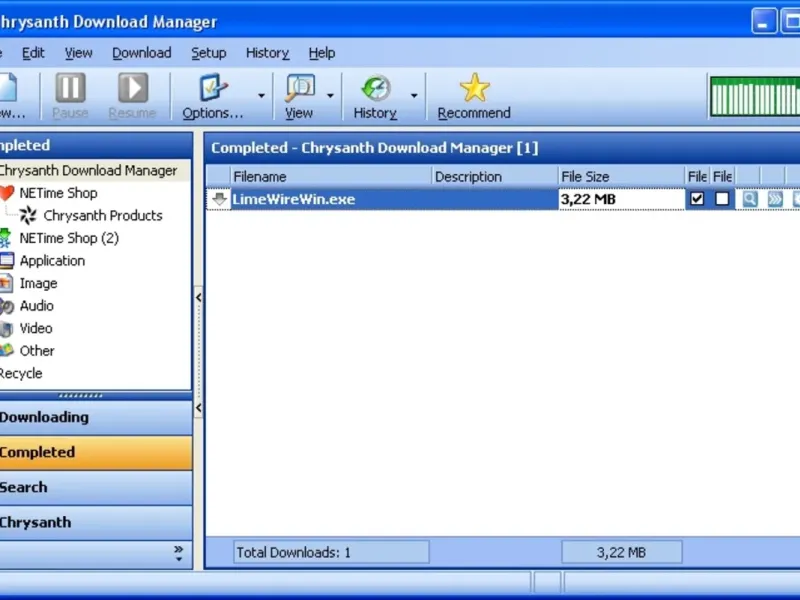Open the dropdown arrow next to View
Image resolution: width=800 pixels, height=600 pixels.
tap(330, 96)
